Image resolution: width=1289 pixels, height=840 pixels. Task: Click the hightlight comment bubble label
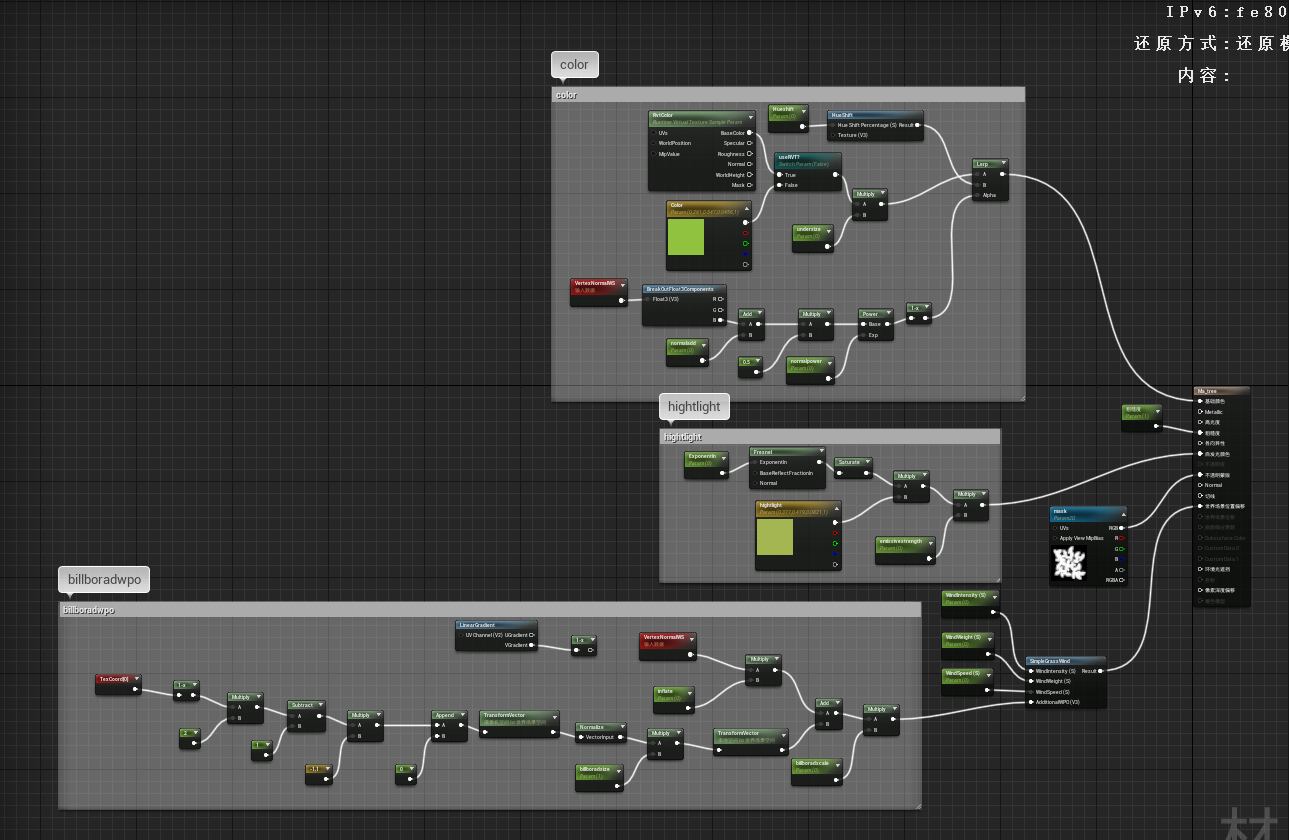click(694, 407)
